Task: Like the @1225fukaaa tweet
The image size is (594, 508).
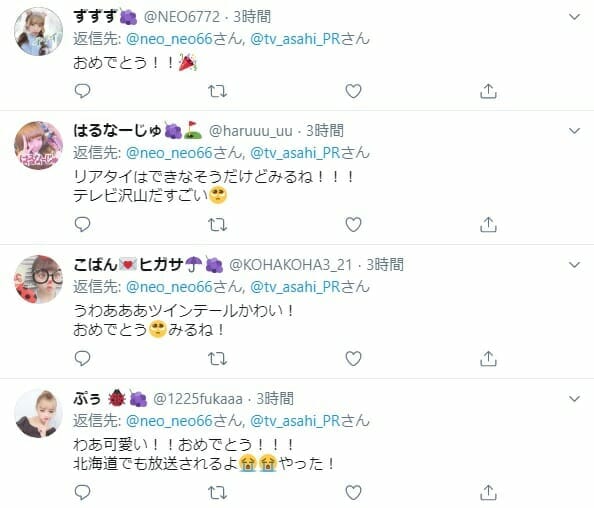Action: (353, 492)
